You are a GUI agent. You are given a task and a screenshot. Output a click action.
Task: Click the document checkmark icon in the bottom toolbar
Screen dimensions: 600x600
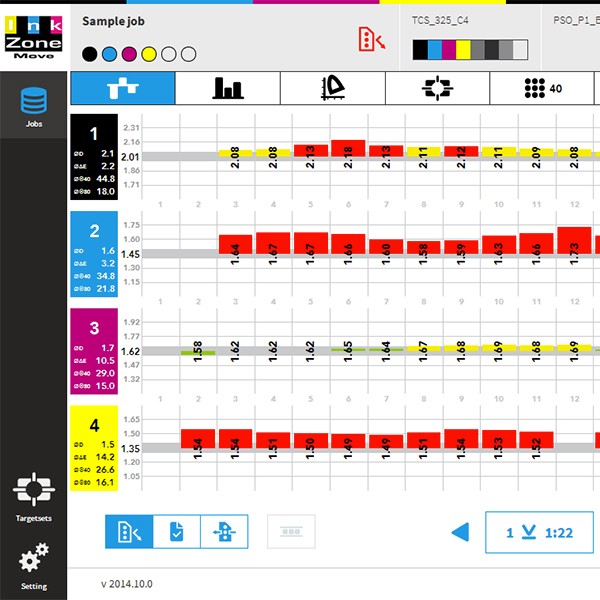[x=177, y=531]
